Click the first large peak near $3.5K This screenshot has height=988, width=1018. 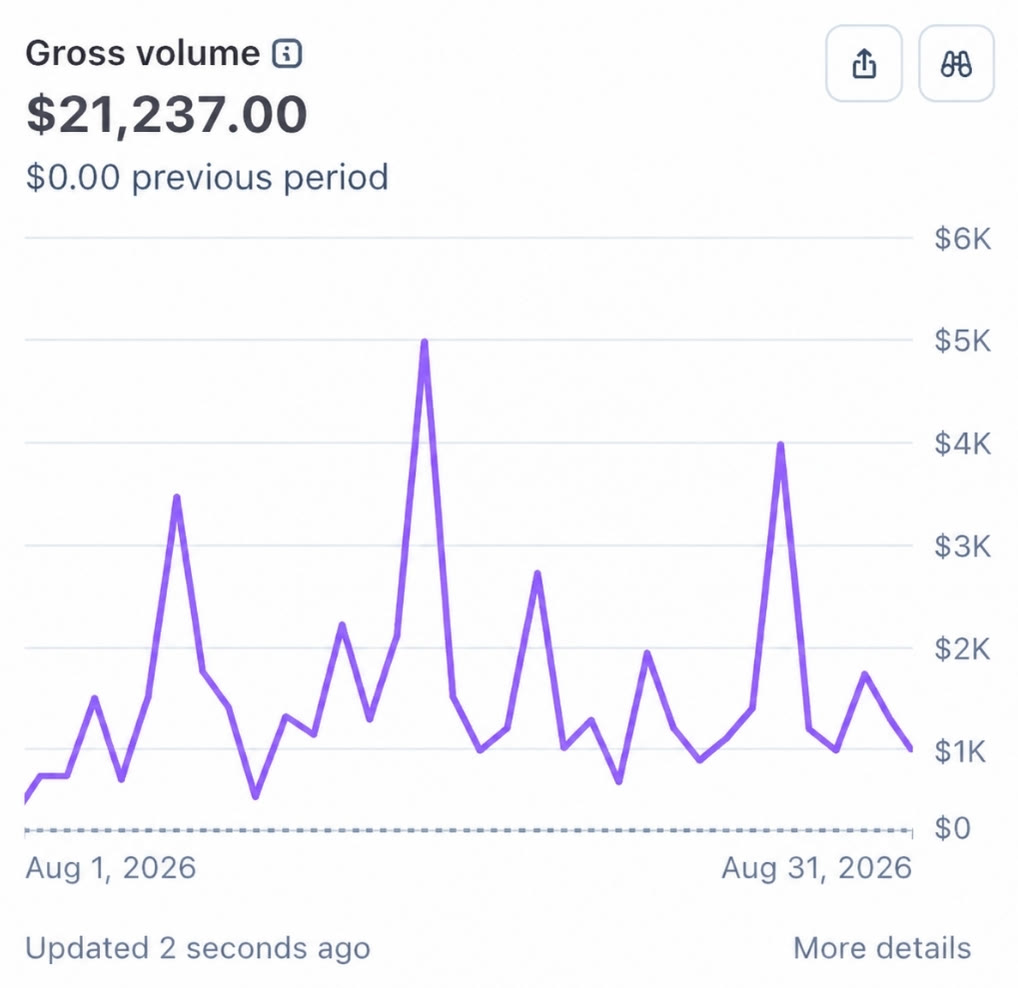177,498
